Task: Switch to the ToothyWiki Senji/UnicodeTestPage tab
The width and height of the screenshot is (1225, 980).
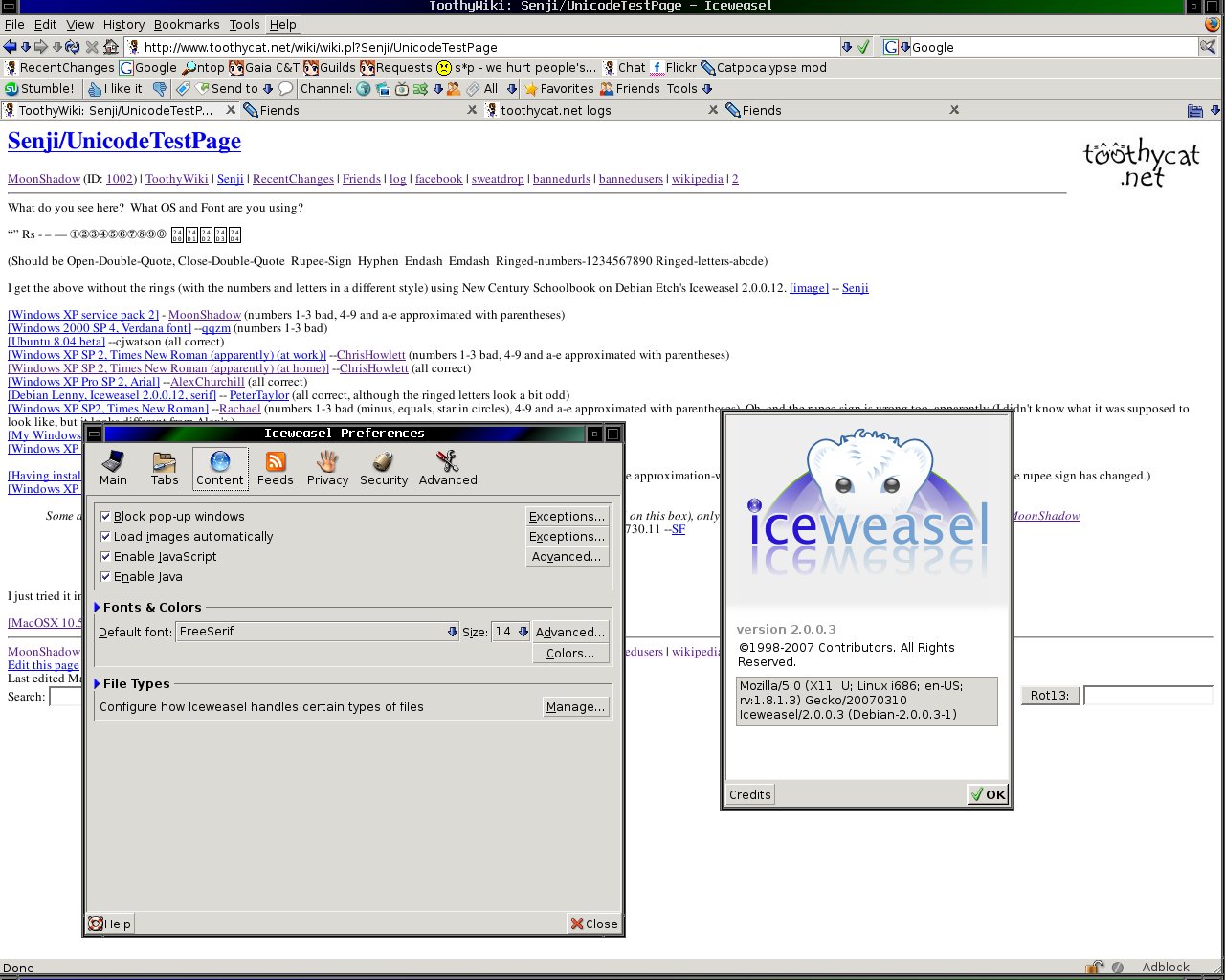Action: [x=120, y=111]
